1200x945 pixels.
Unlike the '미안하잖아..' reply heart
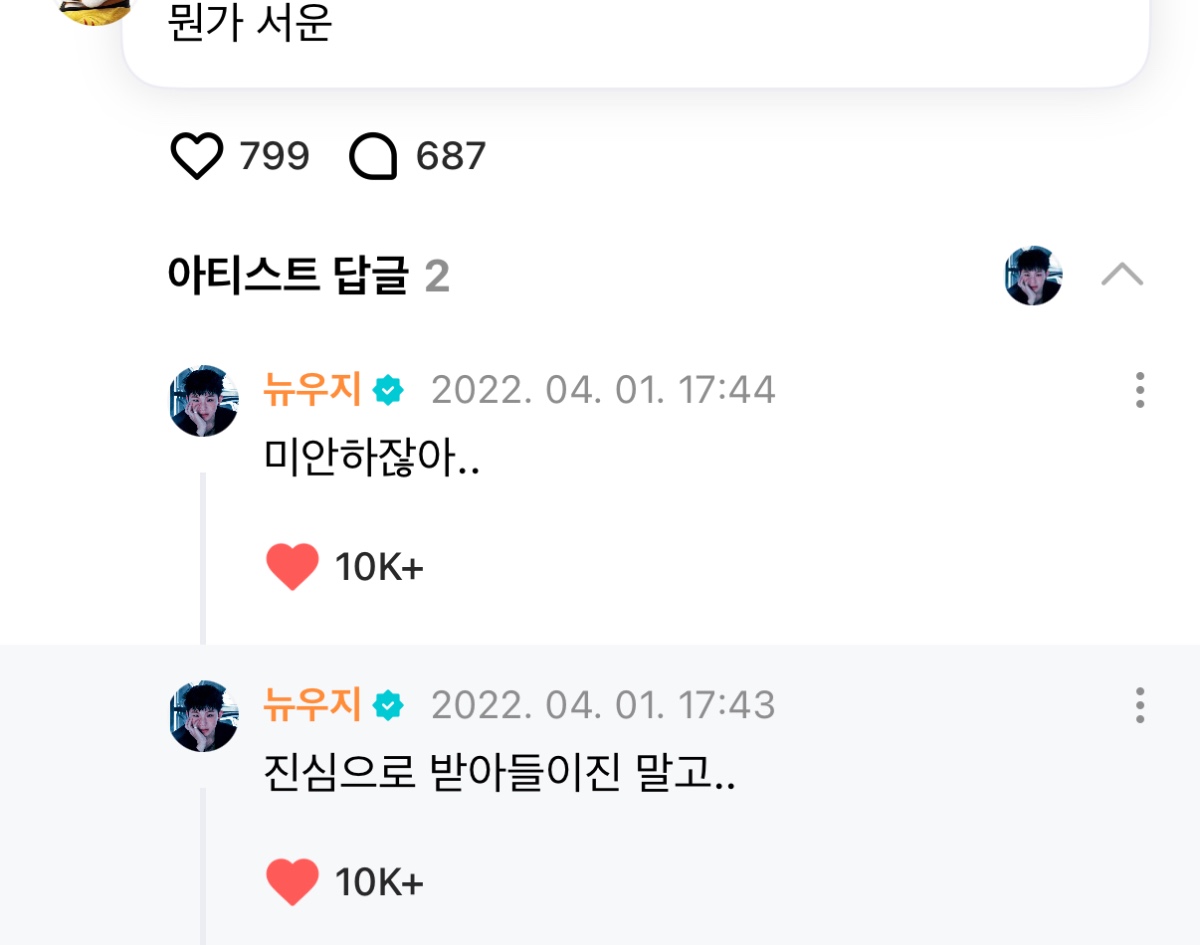292,567
